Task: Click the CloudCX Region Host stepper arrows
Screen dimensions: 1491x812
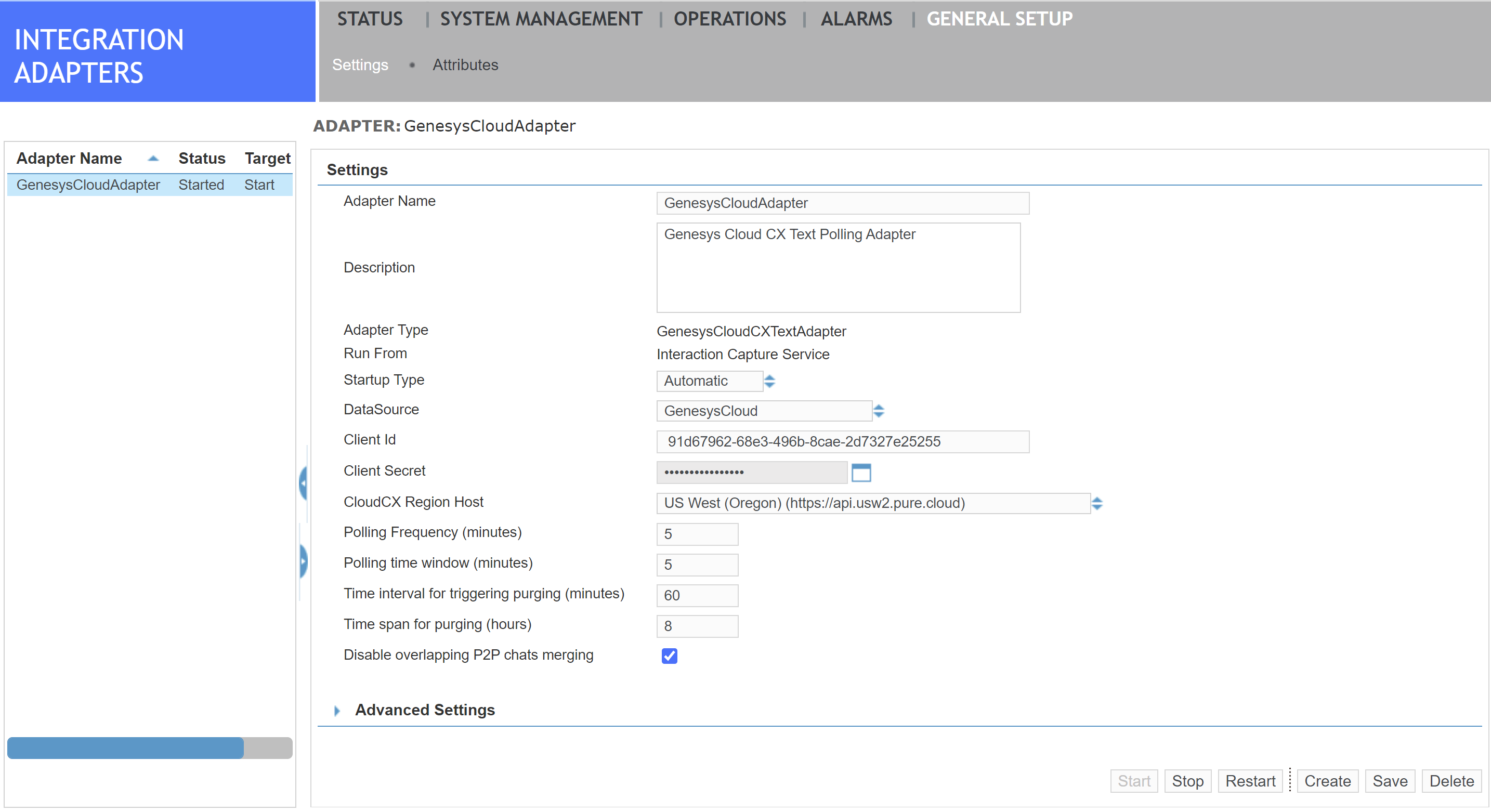Action: [1097, 503]
